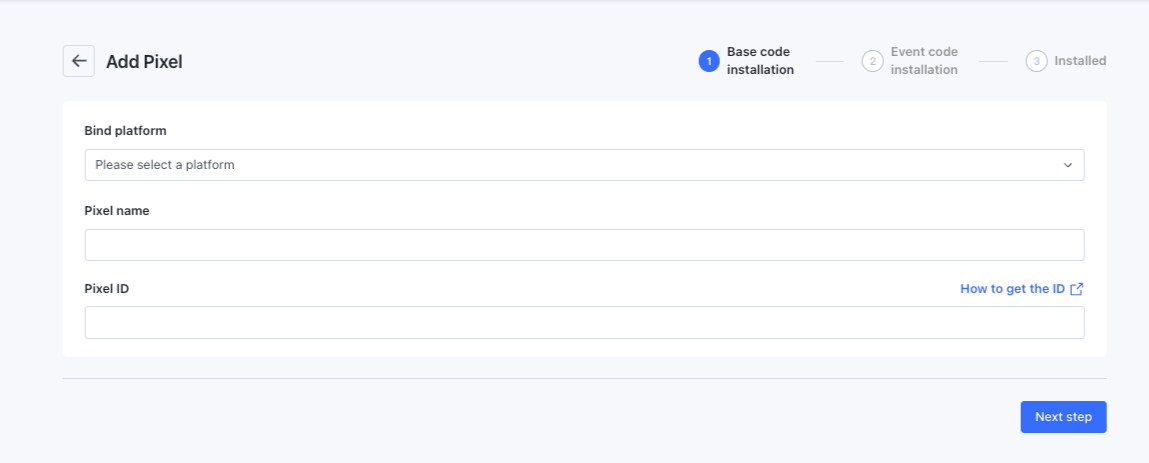Select the 'Event code installation' step label
The image size is (1149, 463).
[x=924, y=61]
